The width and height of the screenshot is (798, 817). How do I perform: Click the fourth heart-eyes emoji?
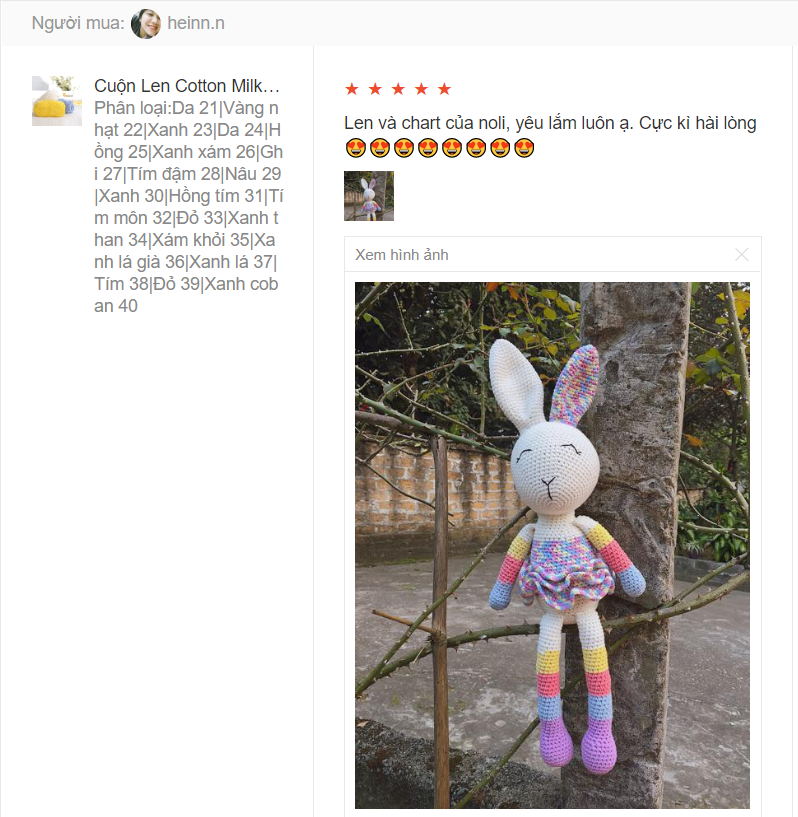(428, 148)
